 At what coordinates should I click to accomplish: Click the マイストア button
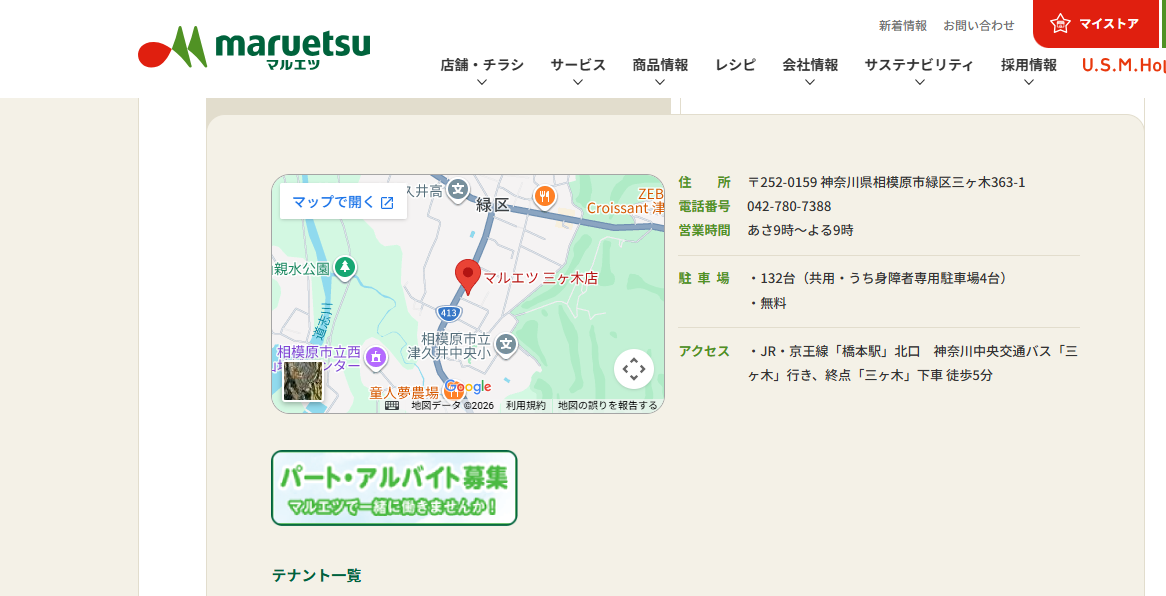pos(1096,24)
